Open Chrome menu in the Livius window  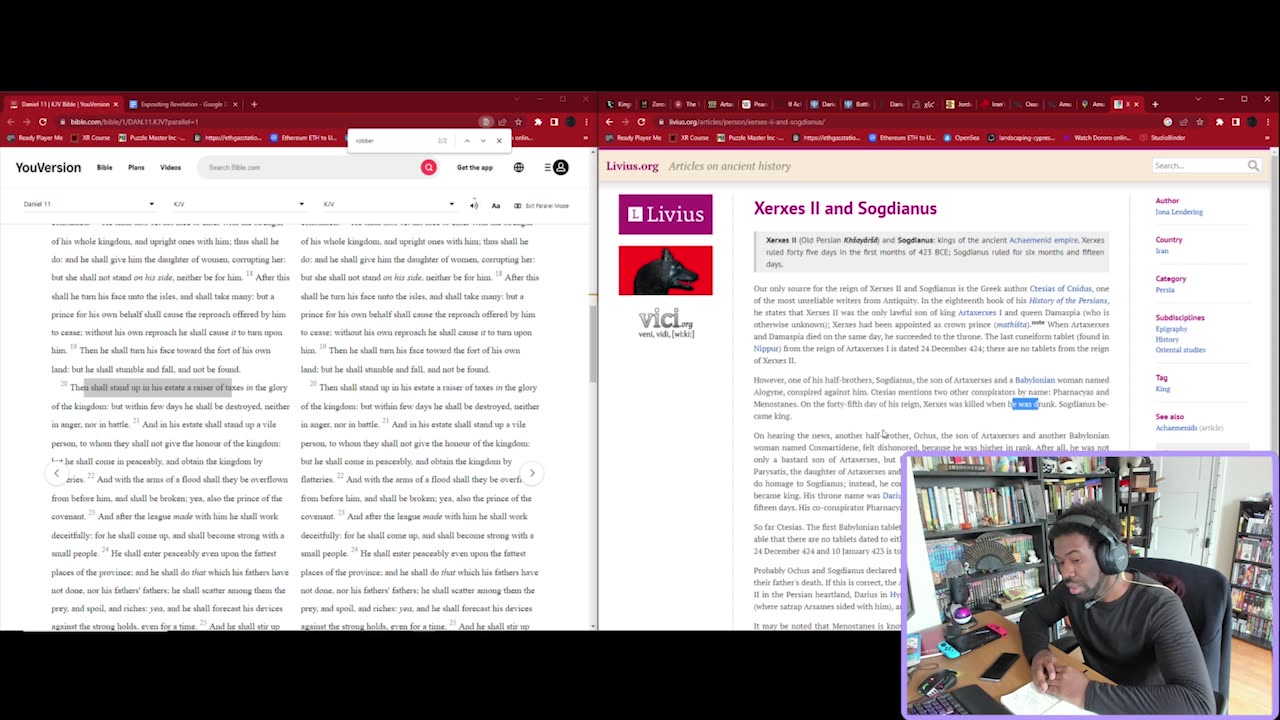pos(1269,122)
